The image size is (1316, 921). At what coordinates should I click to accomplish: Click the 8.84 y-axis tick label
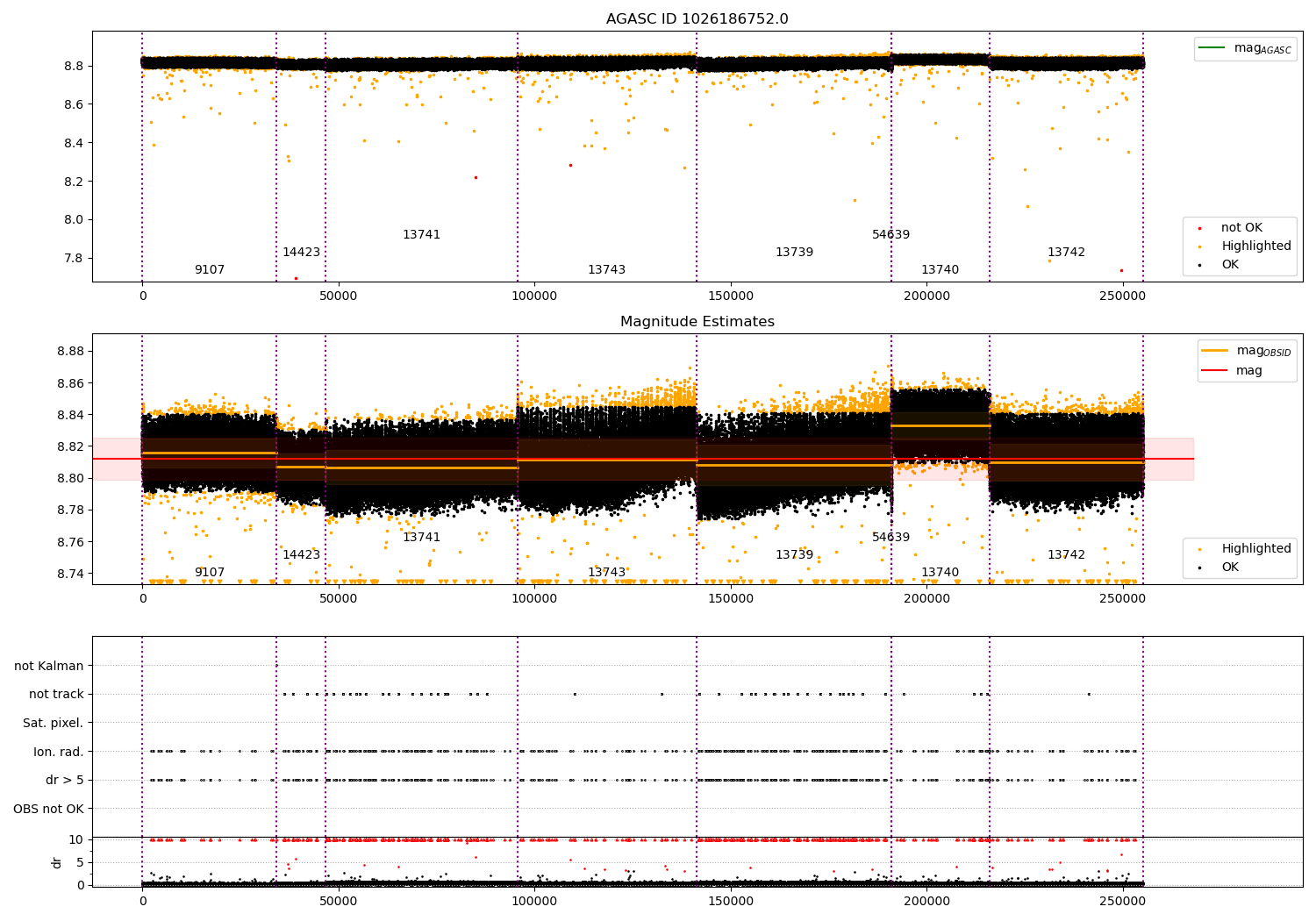[x=70, y=415]
